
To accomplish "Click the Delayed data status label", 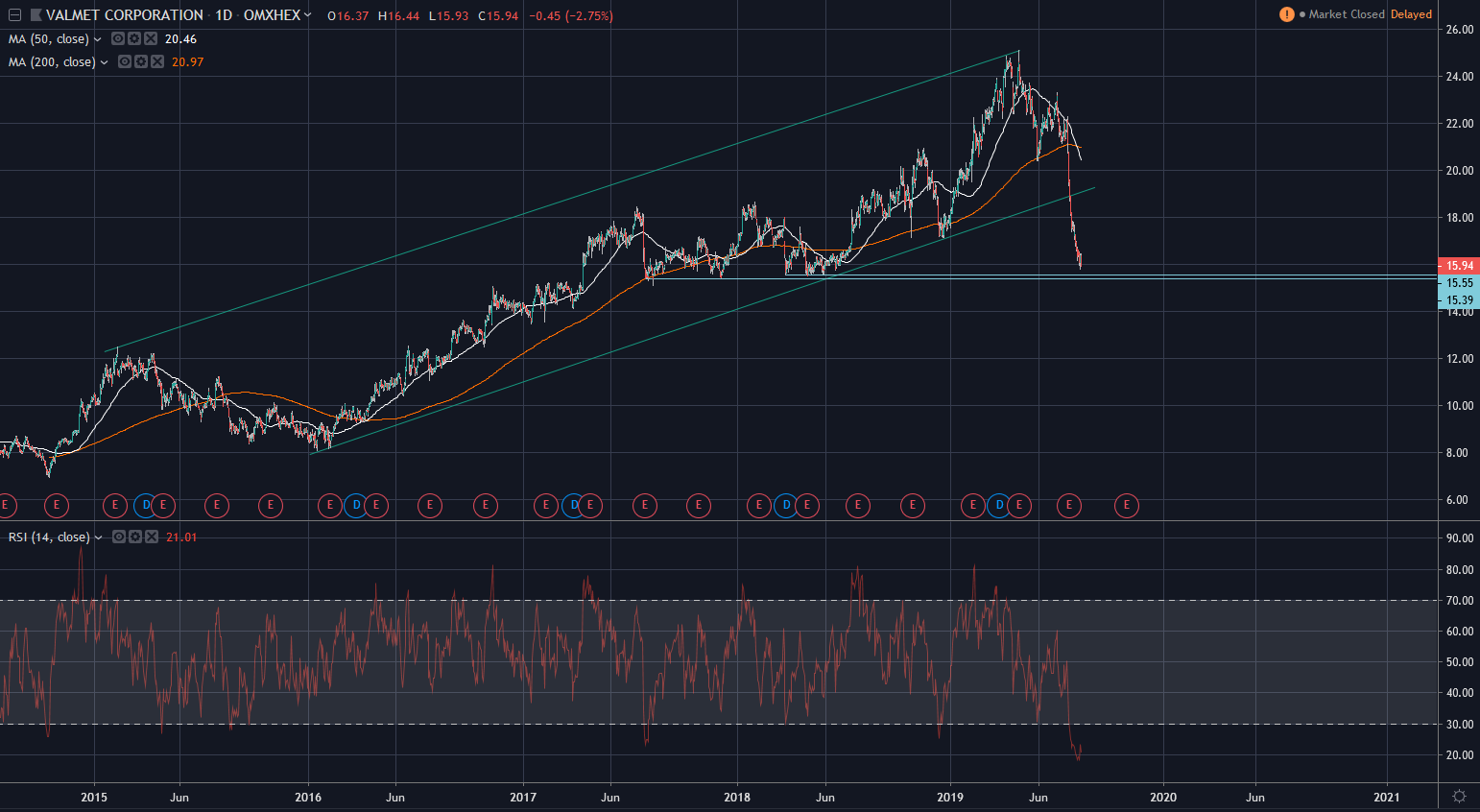I will 1411,14.
